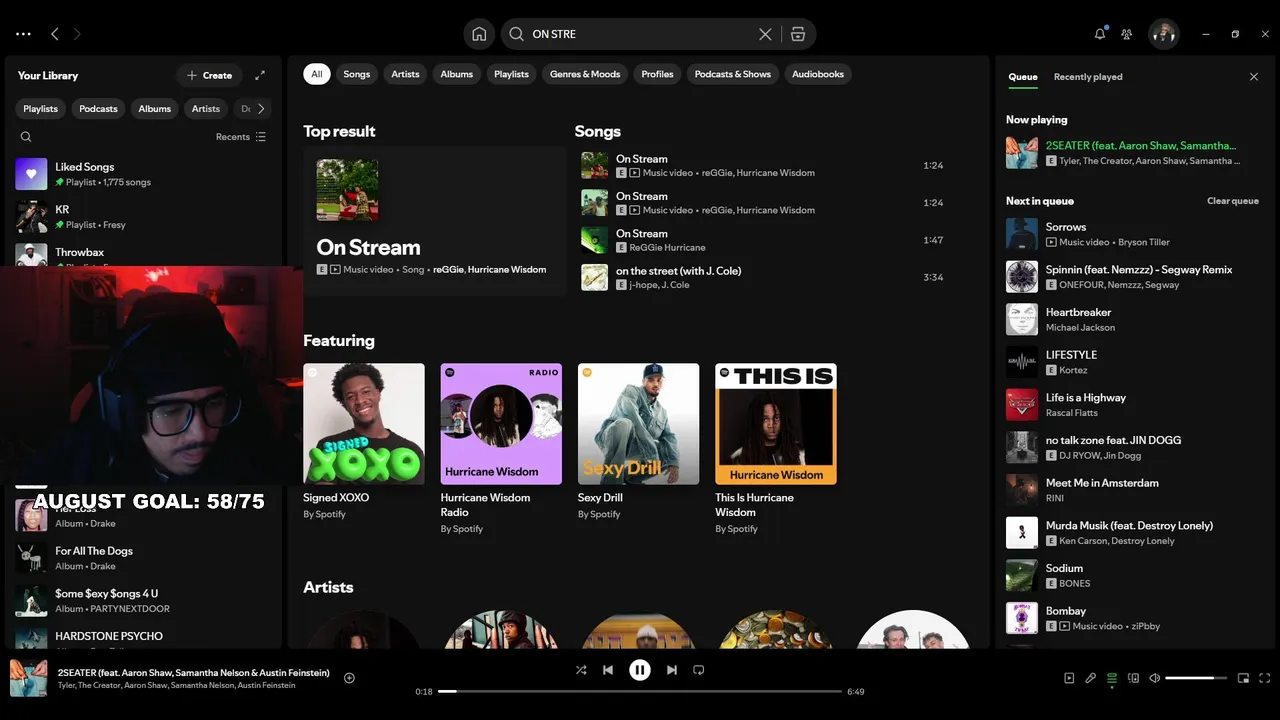The image size is (1280, 720).
Task: Open the profile avatar menu
Action: [1163, 34]
